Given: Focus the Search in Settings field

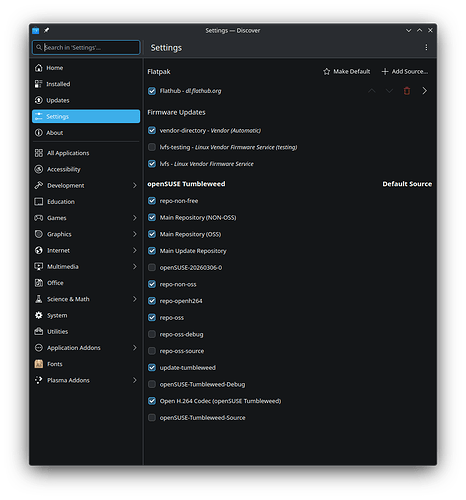Looking at the screenshot, I should click(x=86, y=47).
